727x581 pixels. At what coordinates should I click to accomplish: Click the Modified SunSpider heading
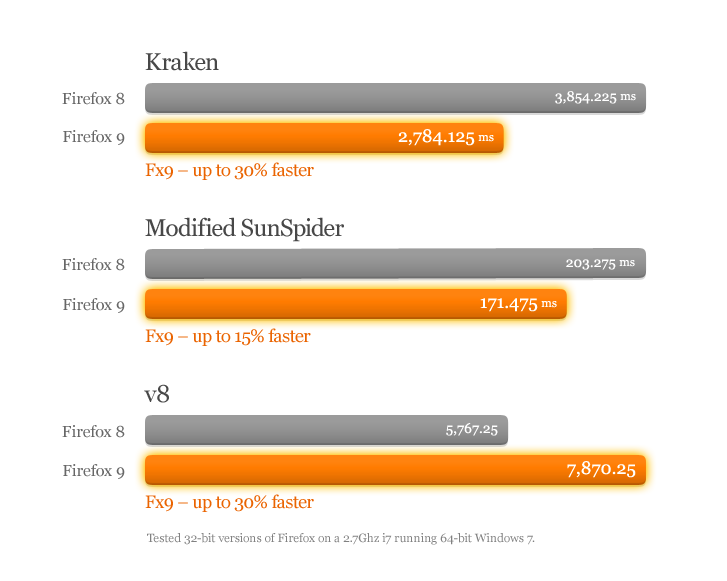pos(244,228)
